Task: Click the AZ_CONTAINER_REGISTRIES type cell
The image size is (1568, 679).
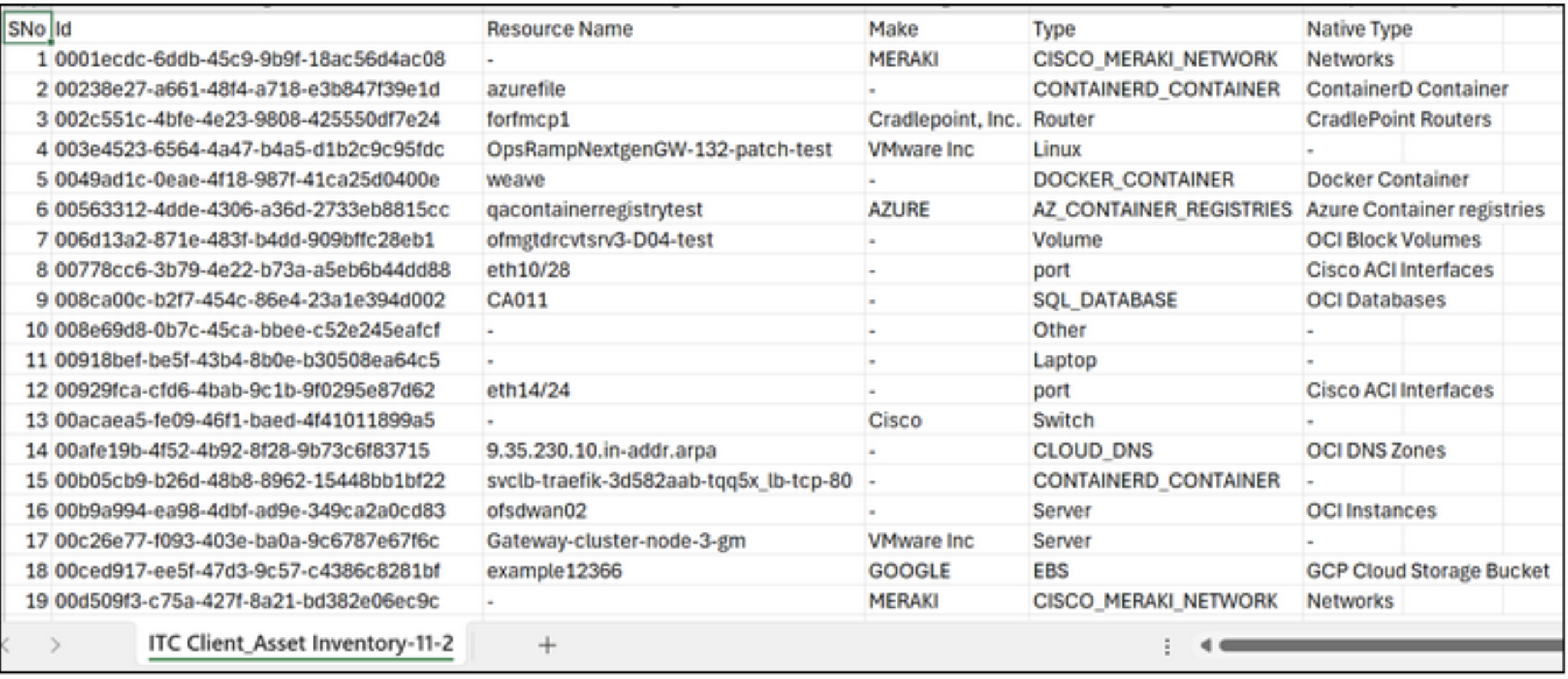Action: click(x=1162, y=210)
